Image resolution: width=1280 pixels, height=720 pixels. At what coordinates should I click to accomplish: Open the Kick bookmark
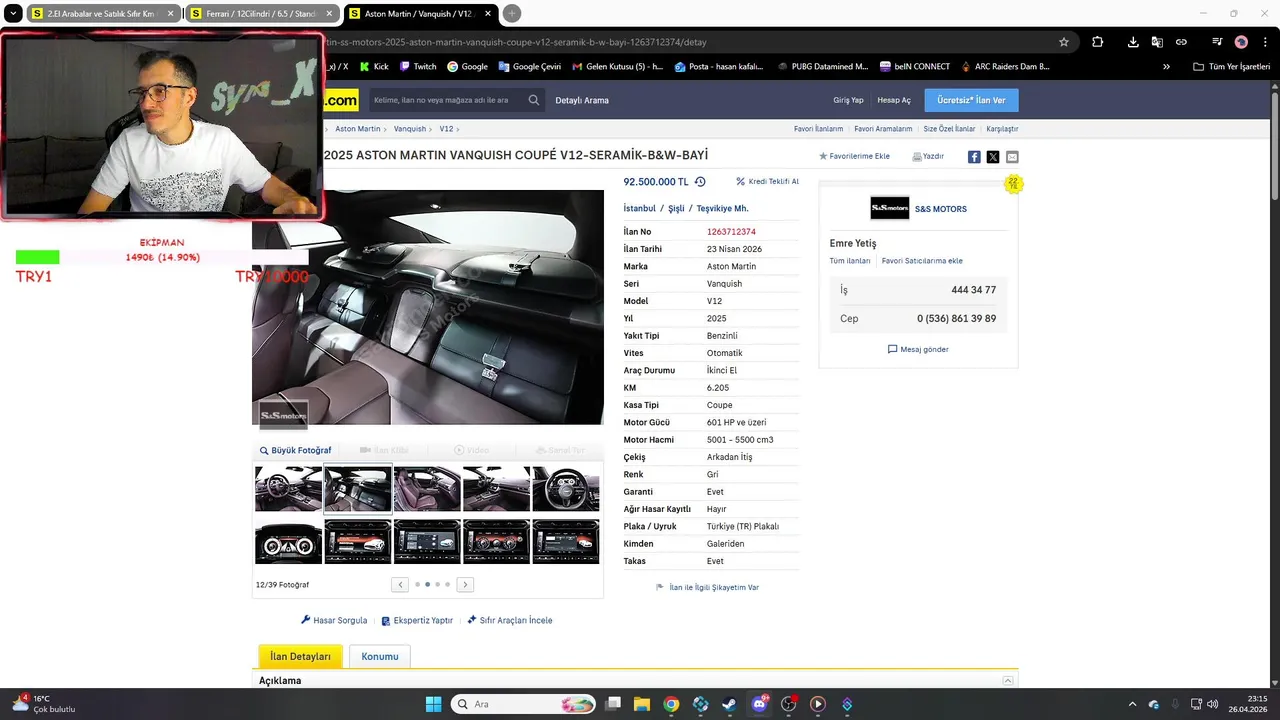point(374,67)
